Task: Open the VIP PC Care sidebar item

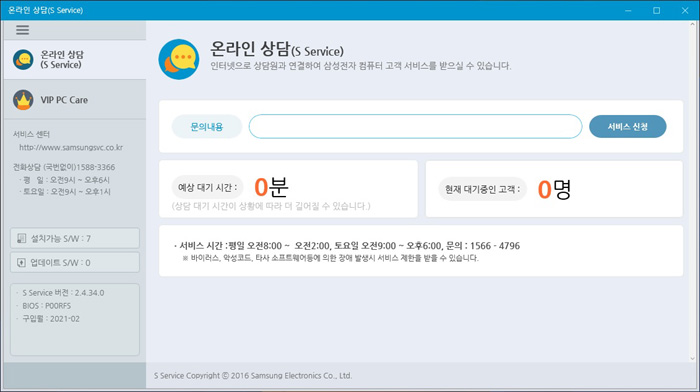Action: pos(75,100)
